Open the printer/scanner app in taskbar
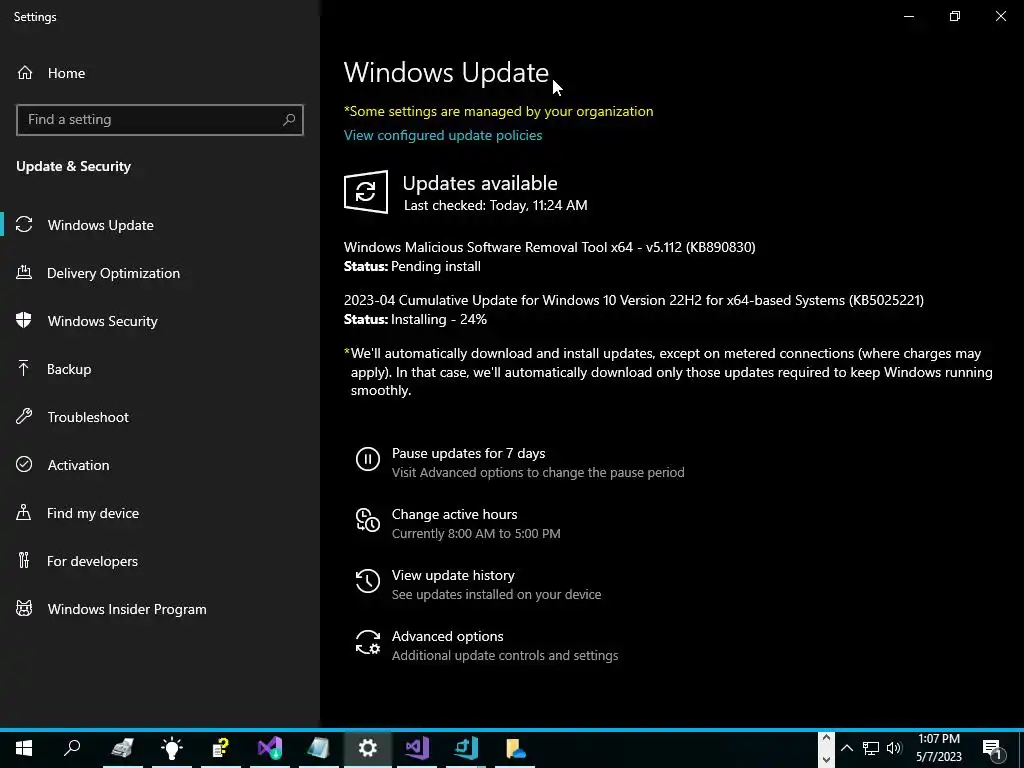 (x=122, y=748)
